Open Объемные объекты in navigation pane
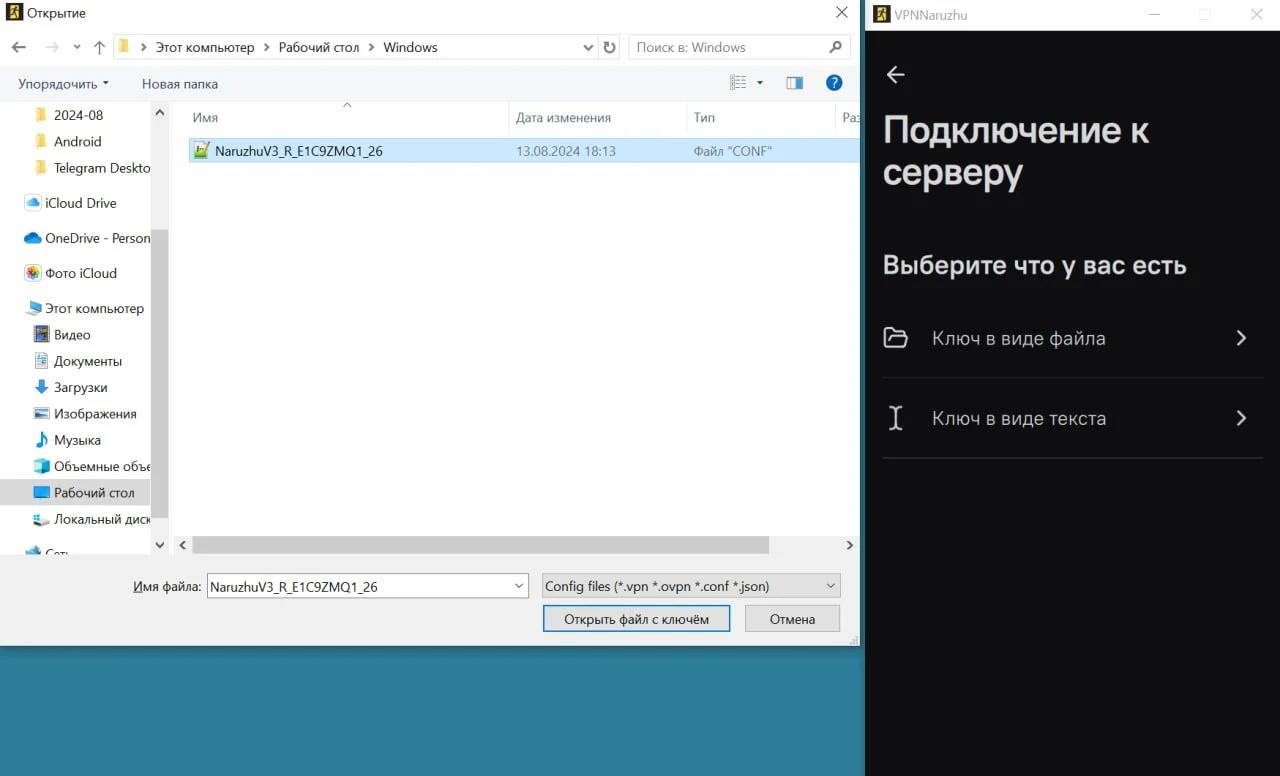Viewport: 1280px width, 776px height. [x=91, y=466]
